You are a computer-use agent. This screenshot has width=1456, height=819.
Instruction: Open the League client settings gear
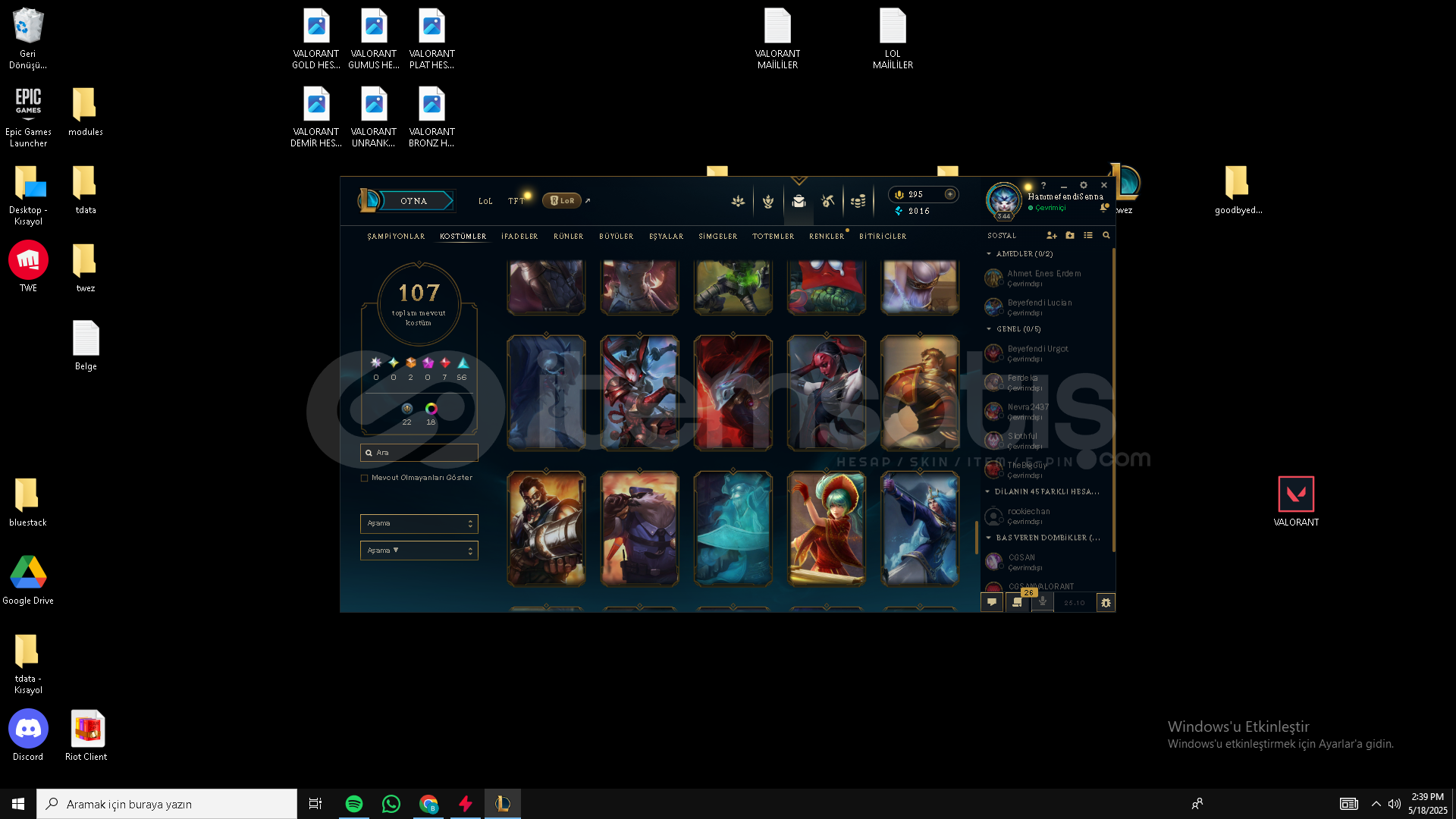(1084, 185)
